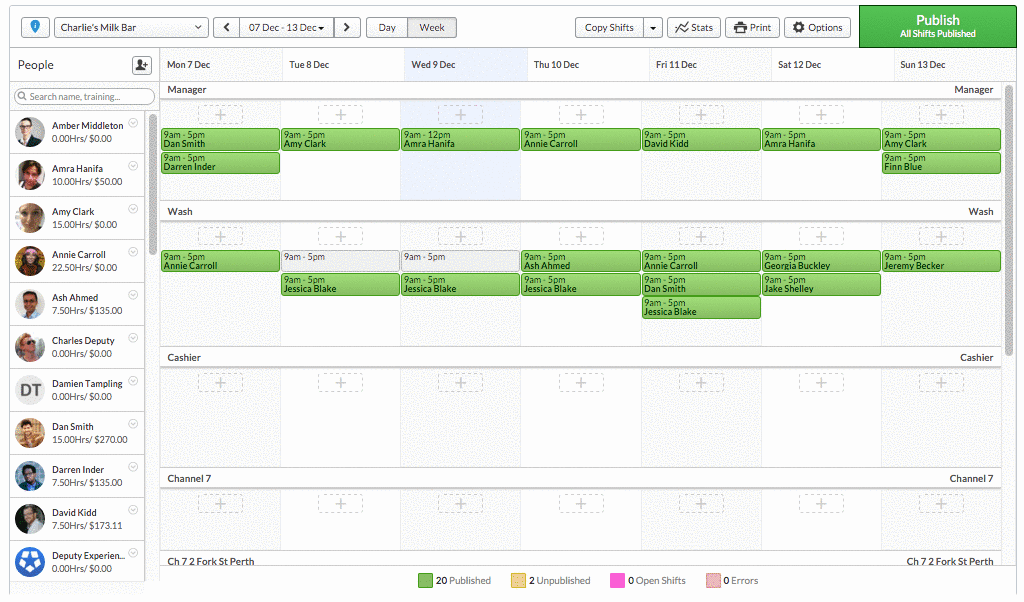This screenshot has height=602, width=1024.
Task: Switch to Week view
Action: pos(432,27)
